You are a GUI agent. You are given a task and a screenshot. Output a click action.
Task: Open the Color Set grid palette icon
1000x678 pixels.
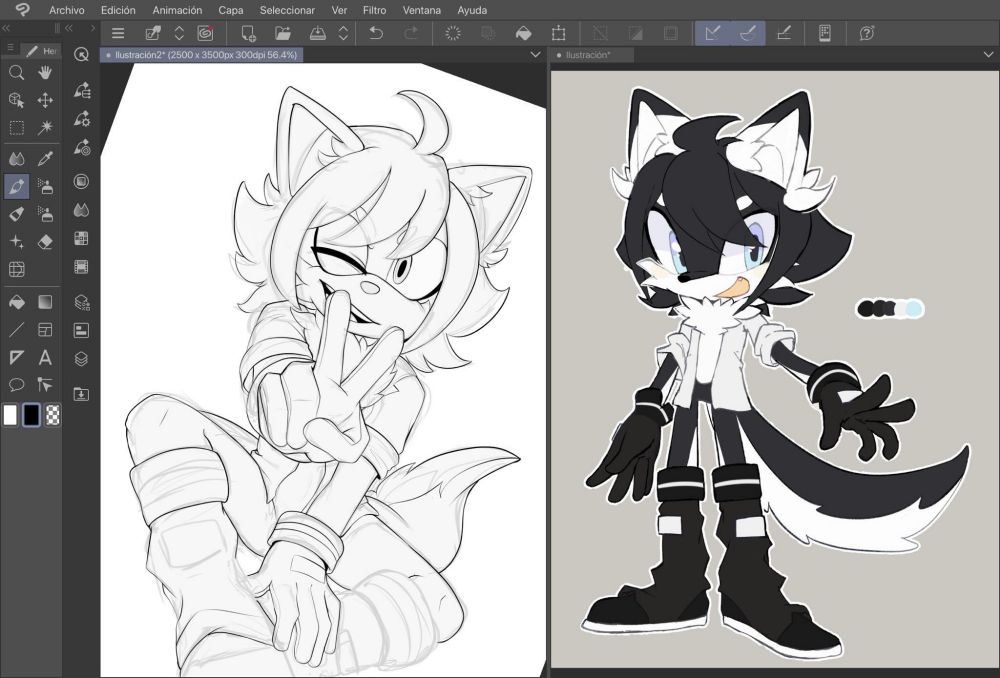click(81, 239)
